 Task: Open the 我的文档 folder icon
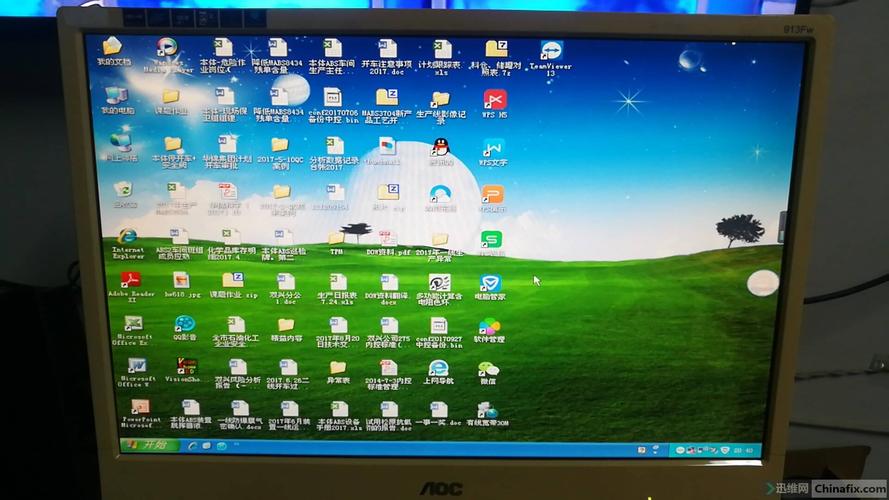[112, 46]
